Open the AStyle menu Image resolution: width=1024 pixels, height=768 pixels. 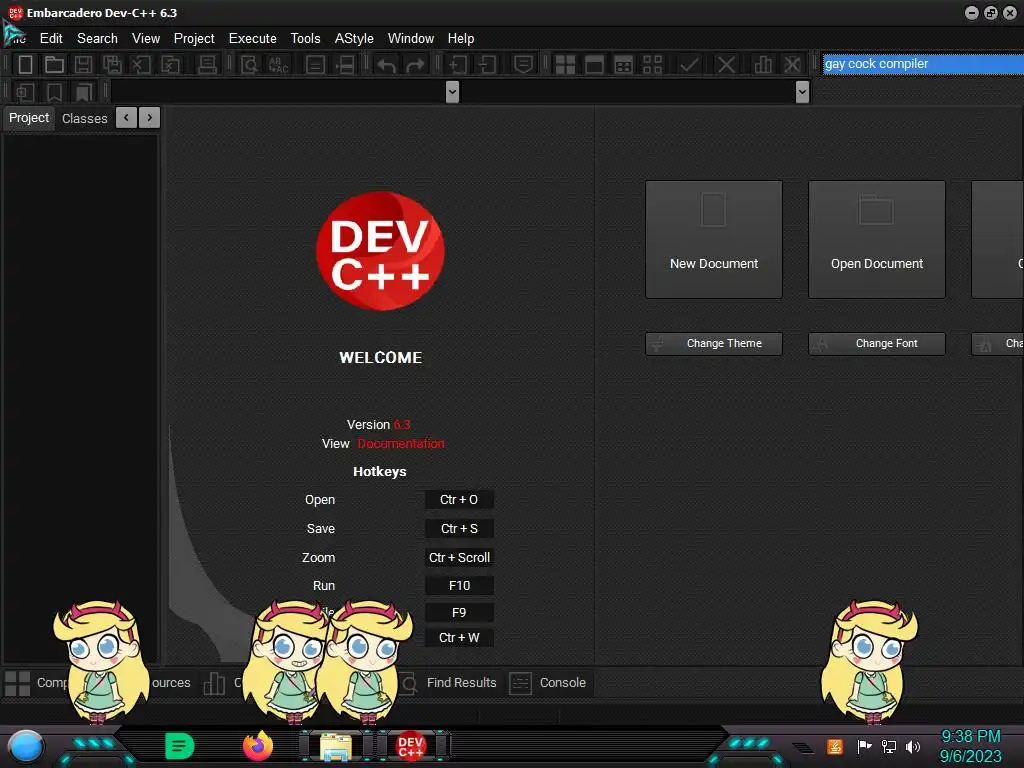[354, 39]
